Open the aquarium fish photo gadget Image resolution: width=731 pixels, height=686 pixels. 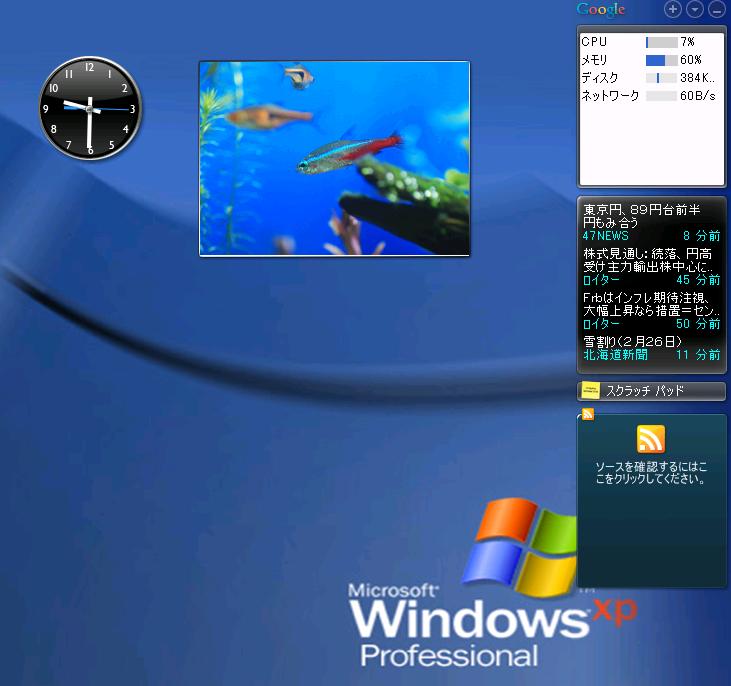tap(334, 159)
